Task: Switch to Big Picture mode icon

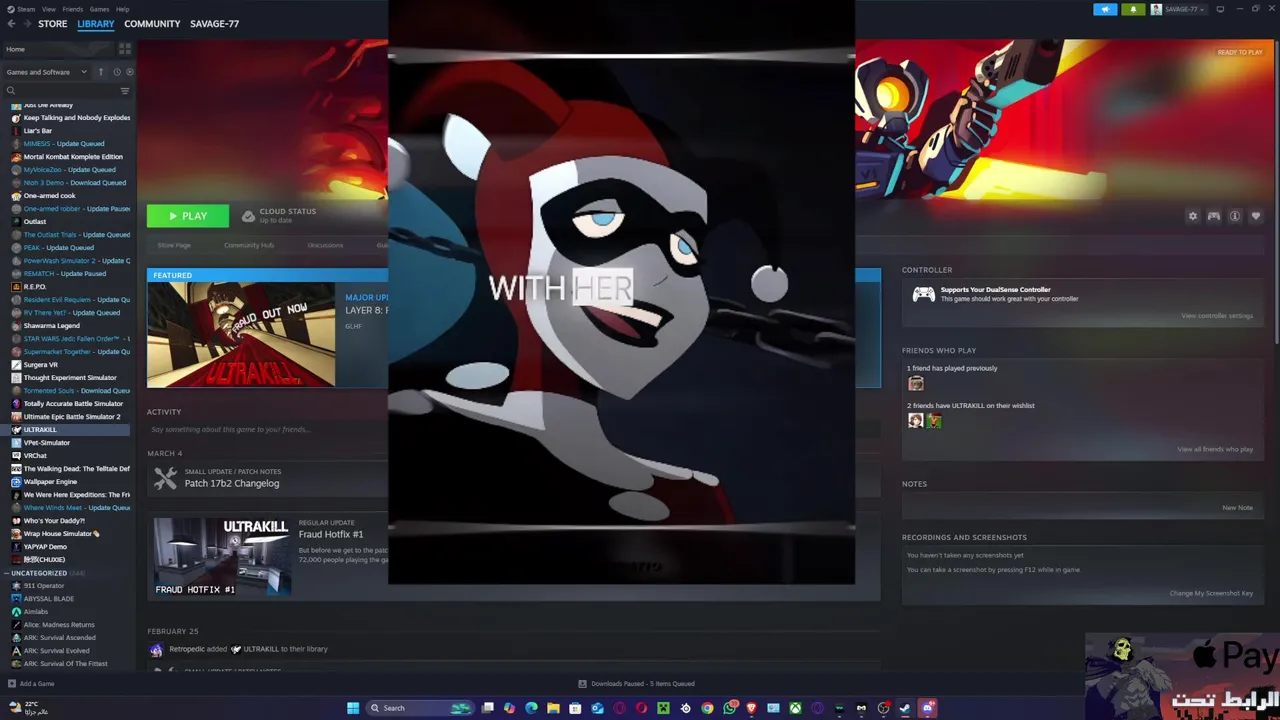Action: (x=1220, y=9)
